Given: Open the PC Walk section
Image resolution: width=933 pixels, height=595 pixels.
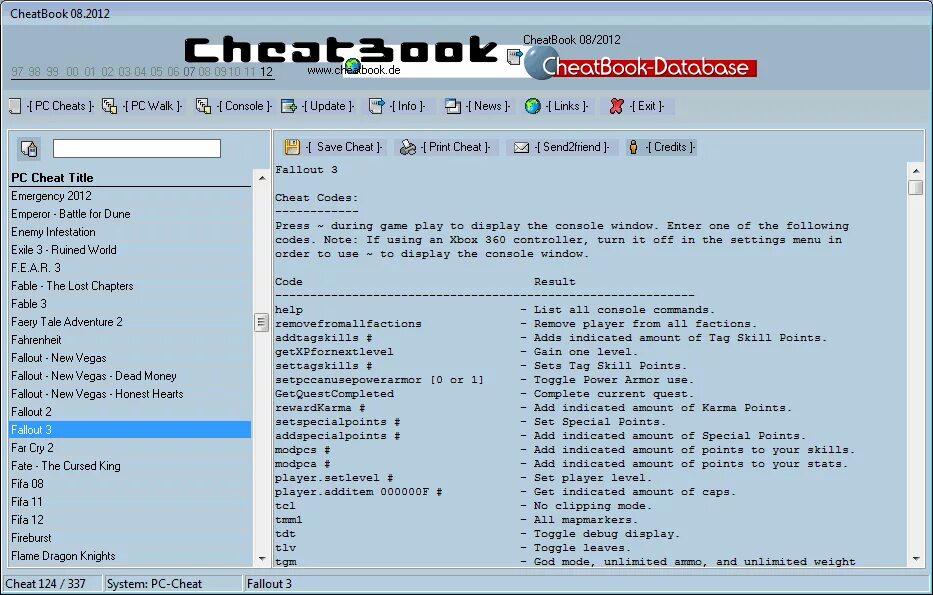Looking at the screenshot, I should pos(152,106).
